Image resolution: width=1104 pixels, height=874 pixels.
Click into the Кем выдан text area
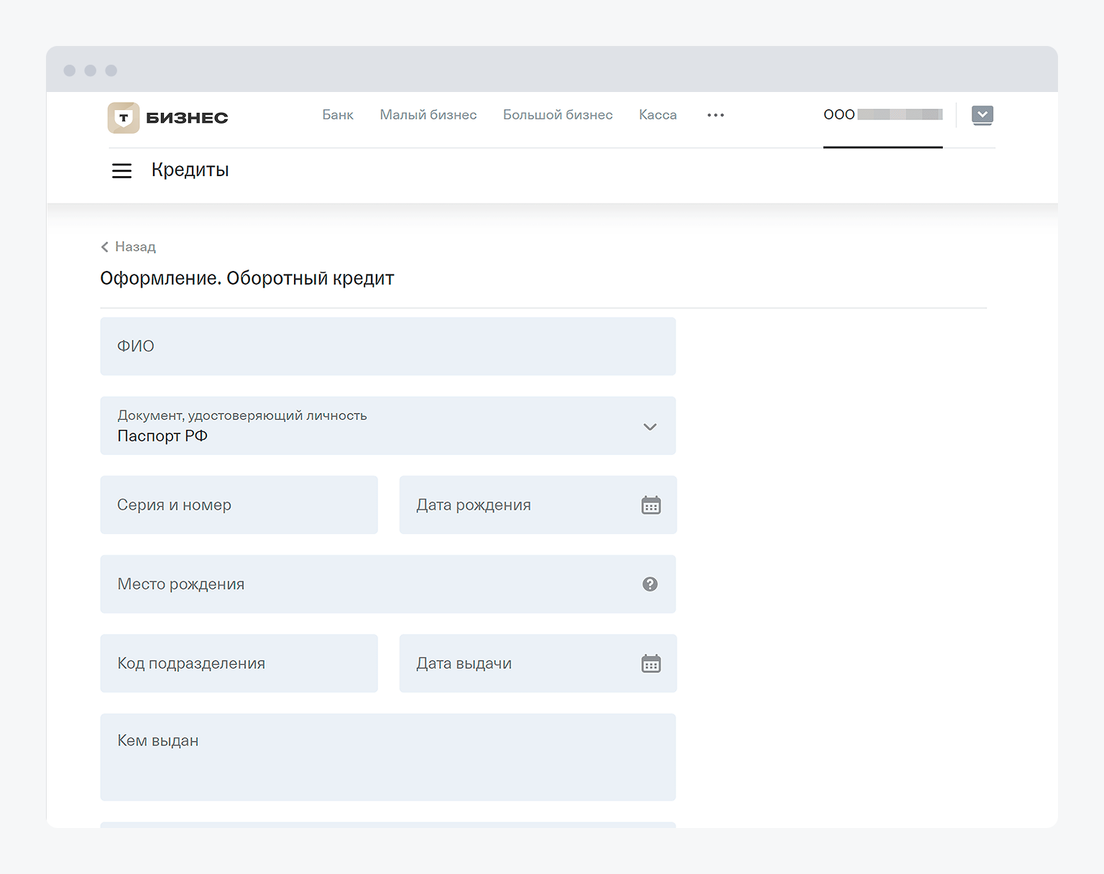[387, 757]
